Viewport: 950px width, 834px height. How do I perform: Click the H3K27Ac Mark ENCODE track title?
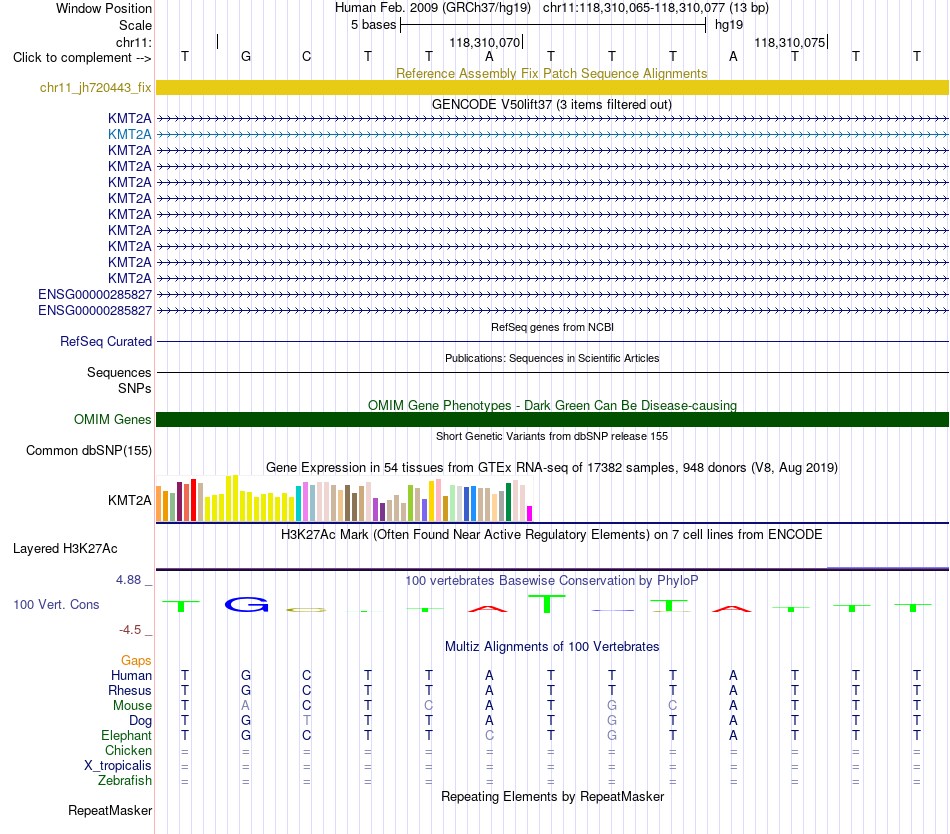click(x=552, y=534)
